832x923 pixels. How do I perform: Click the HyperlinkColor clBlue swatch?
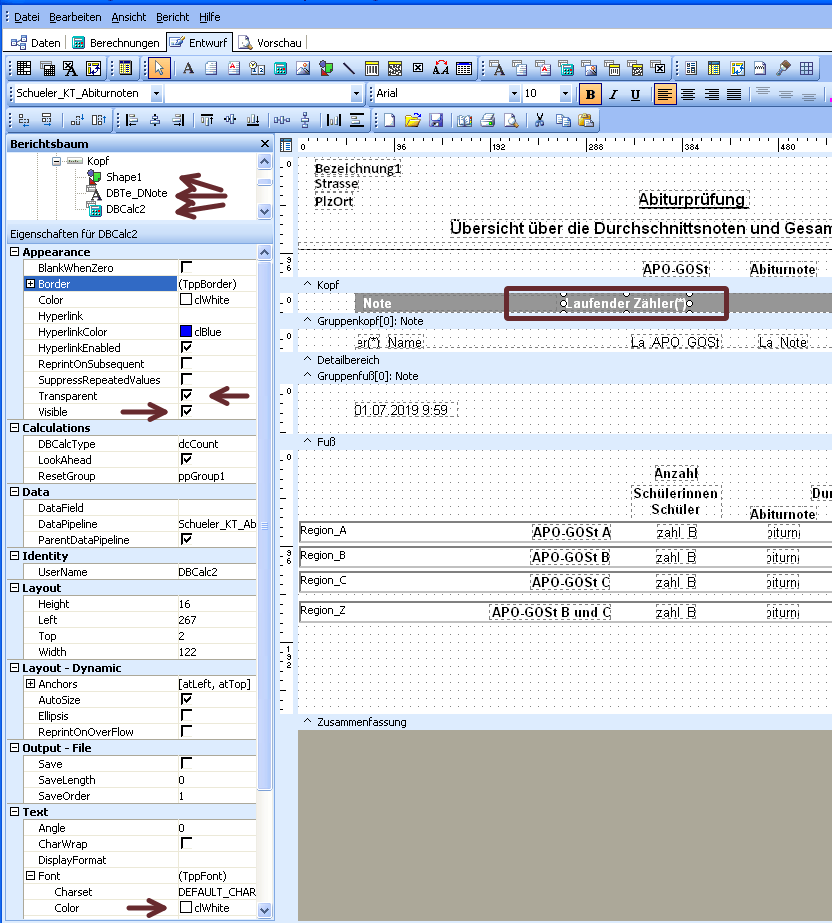coord(186,331)
